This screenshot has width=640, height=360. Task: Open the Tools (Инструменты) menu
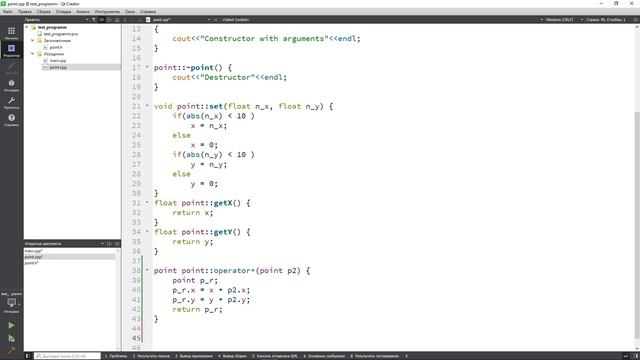107,11
